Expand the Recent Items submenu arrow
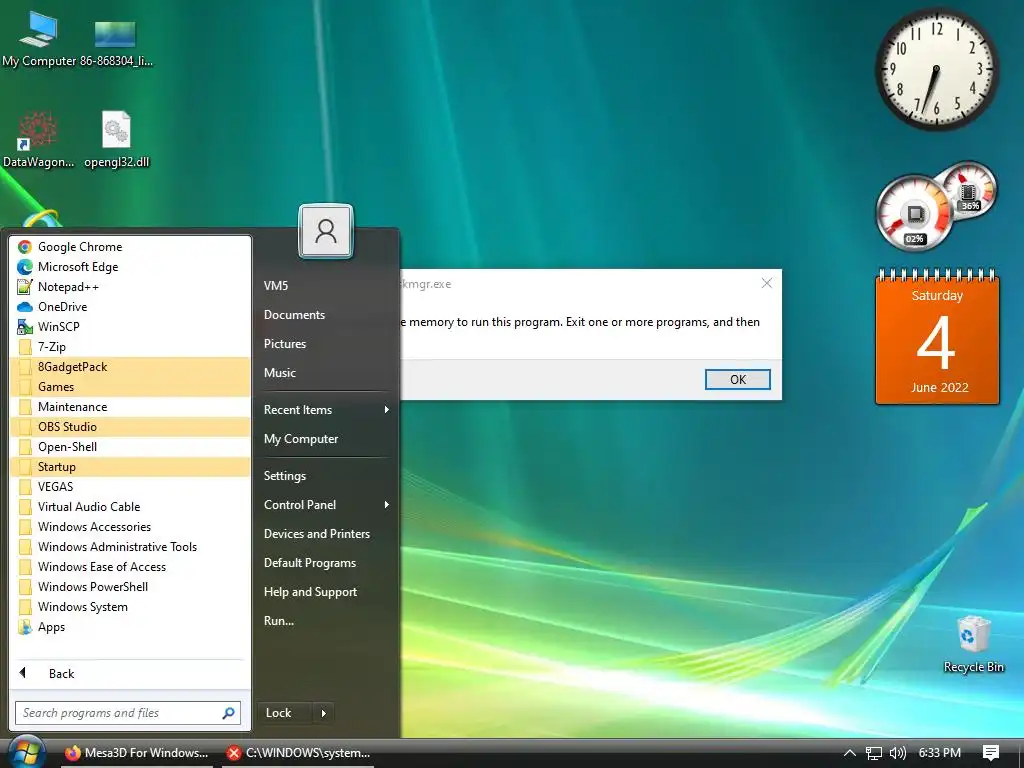Screen dimensions: 1024x768 [x=387, y=410]
